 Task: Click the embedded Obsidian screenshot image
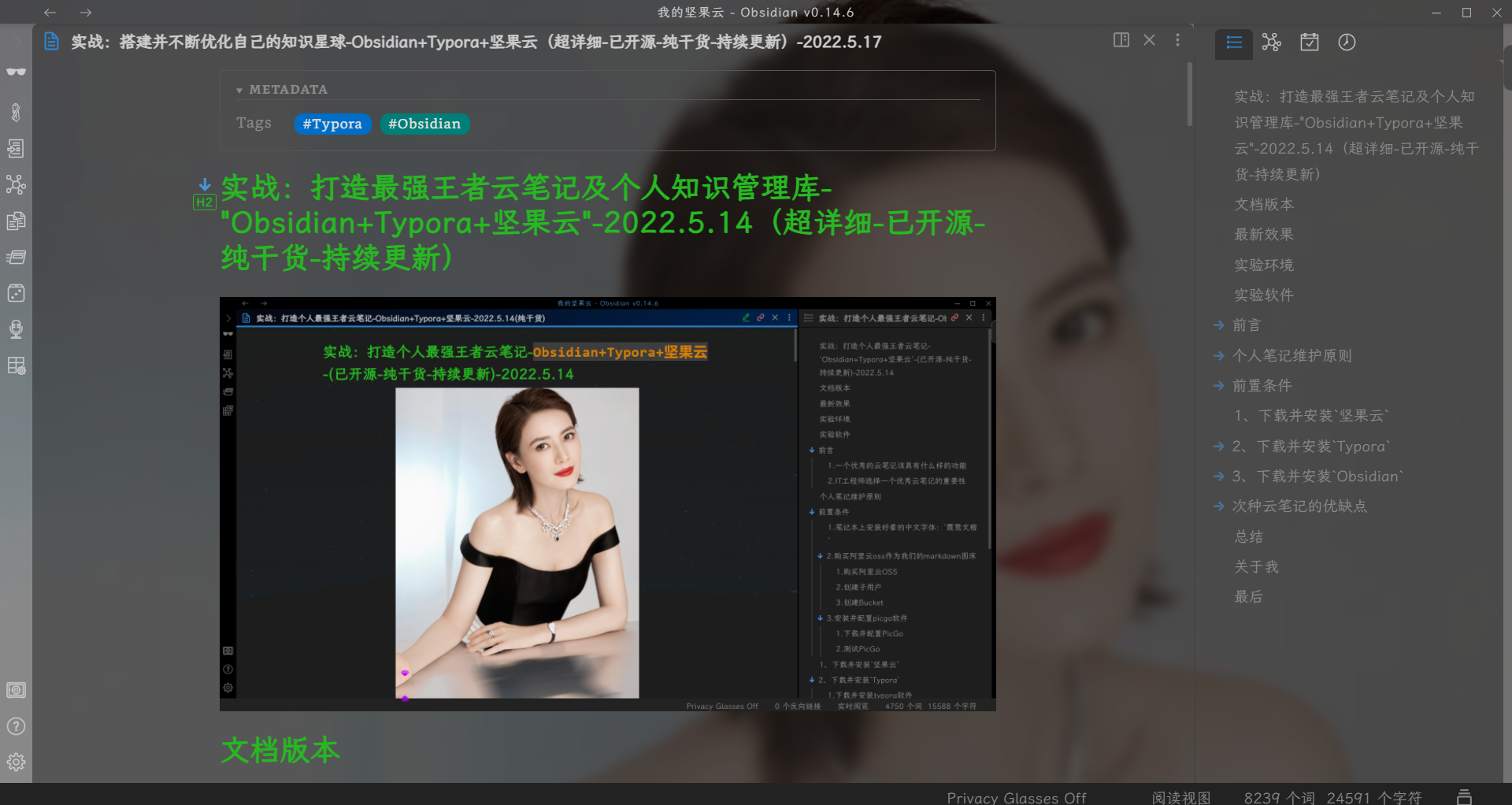pos(608,504)
